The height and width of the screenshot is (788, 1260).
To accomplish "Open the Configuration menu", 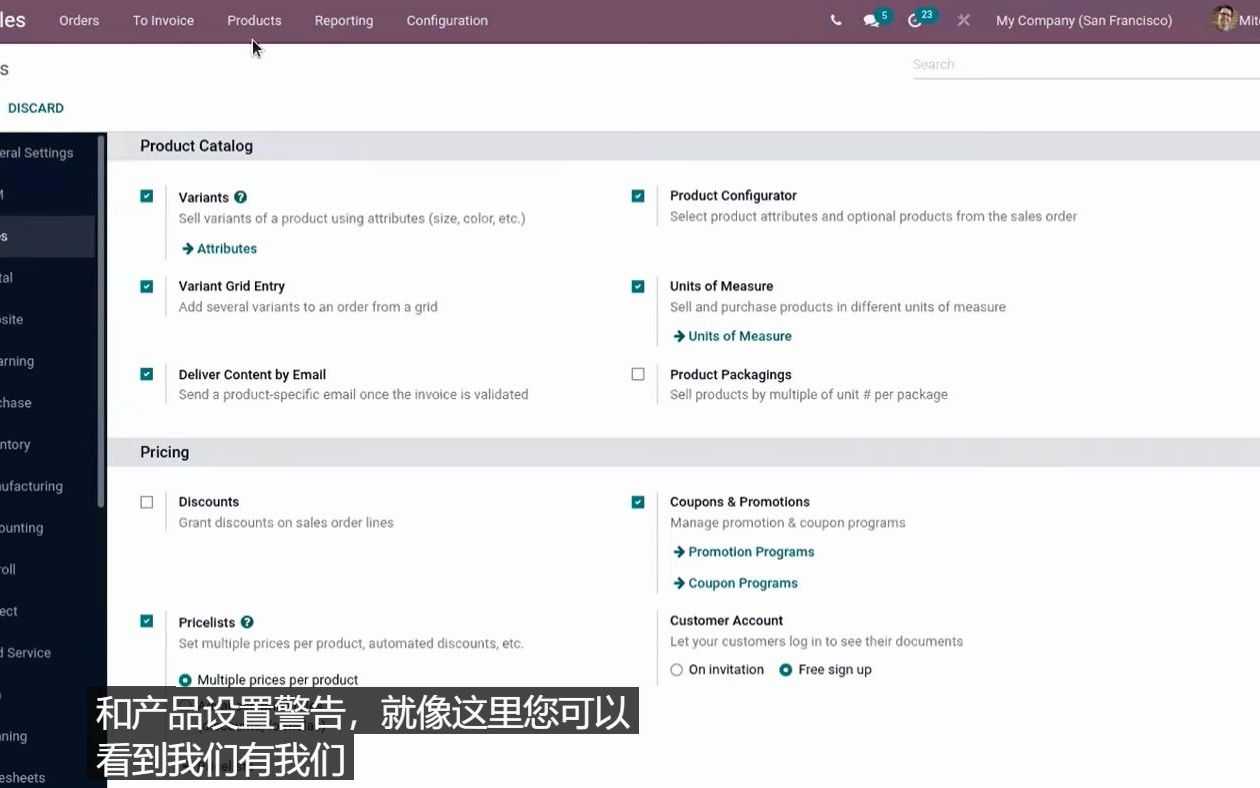I will point(446,20).
